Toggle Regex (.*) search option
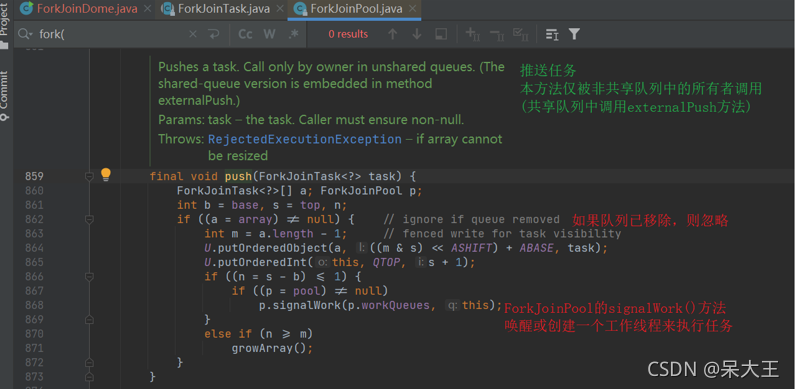 point(293,34)
